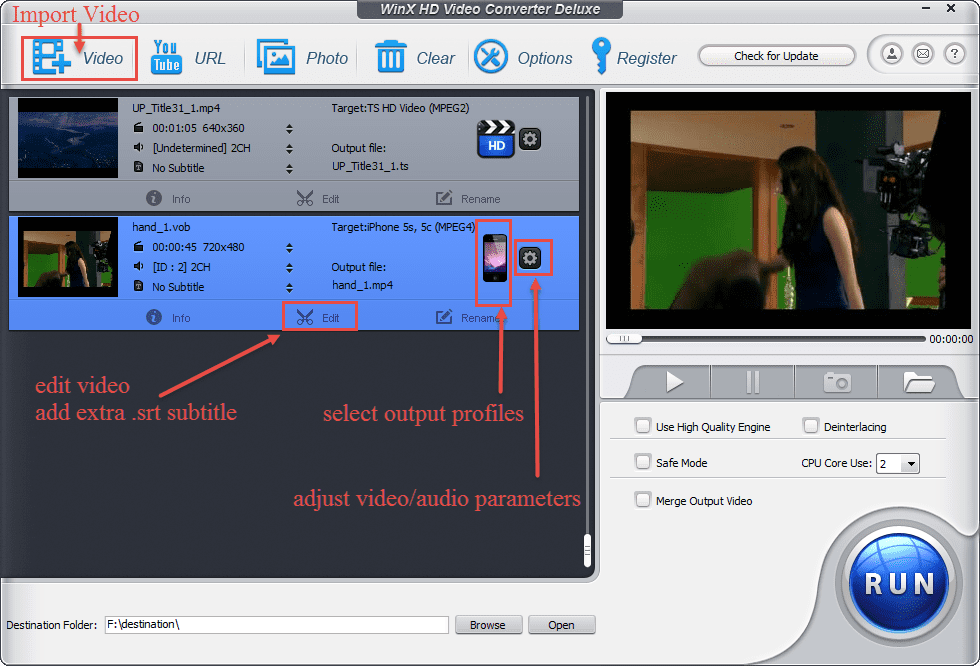The height and width of the screenshot is (666, 980).
Task: Open the Options wrench icon
Action: (491, 58)
